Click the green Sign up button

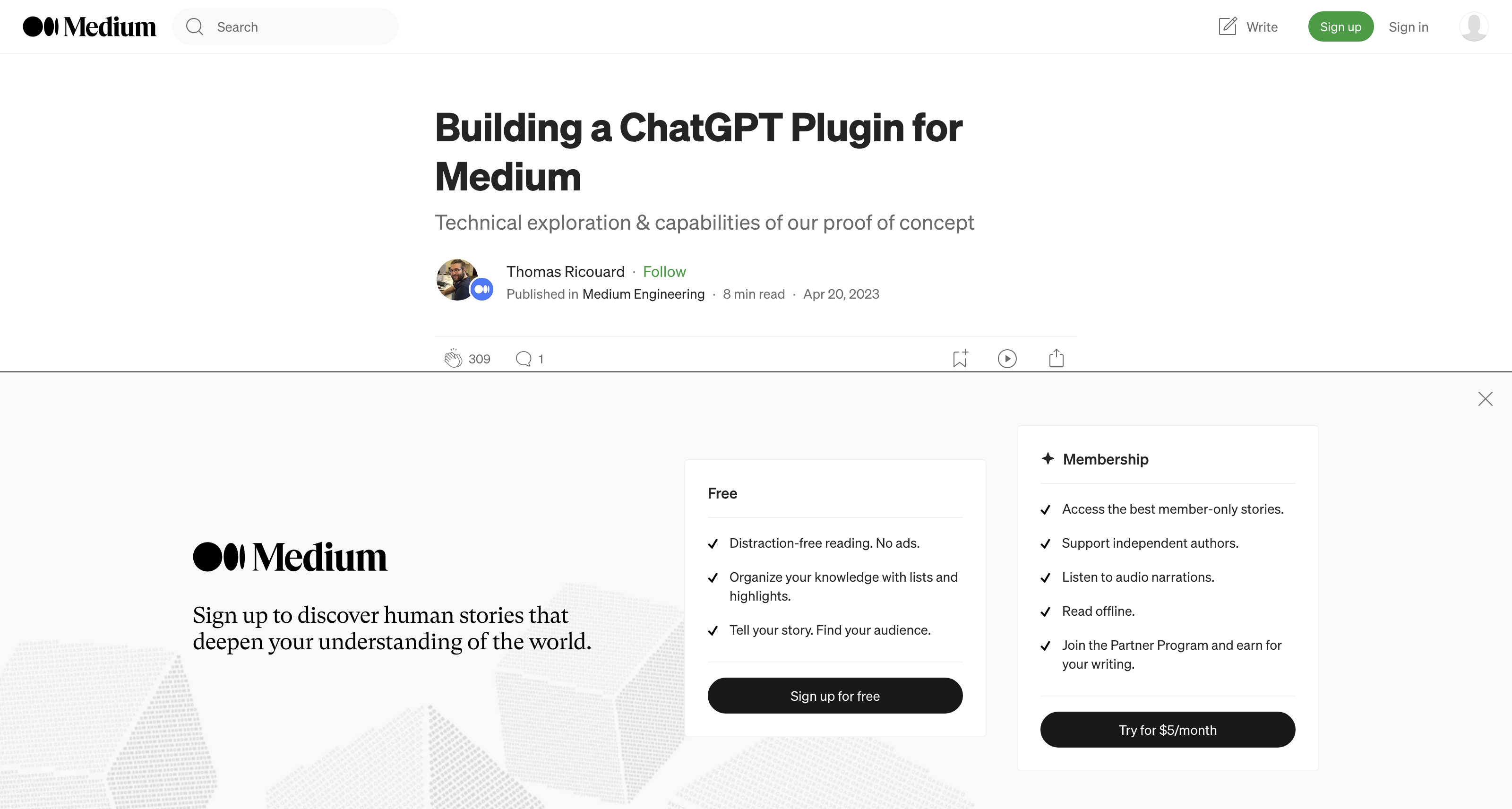1340,26
